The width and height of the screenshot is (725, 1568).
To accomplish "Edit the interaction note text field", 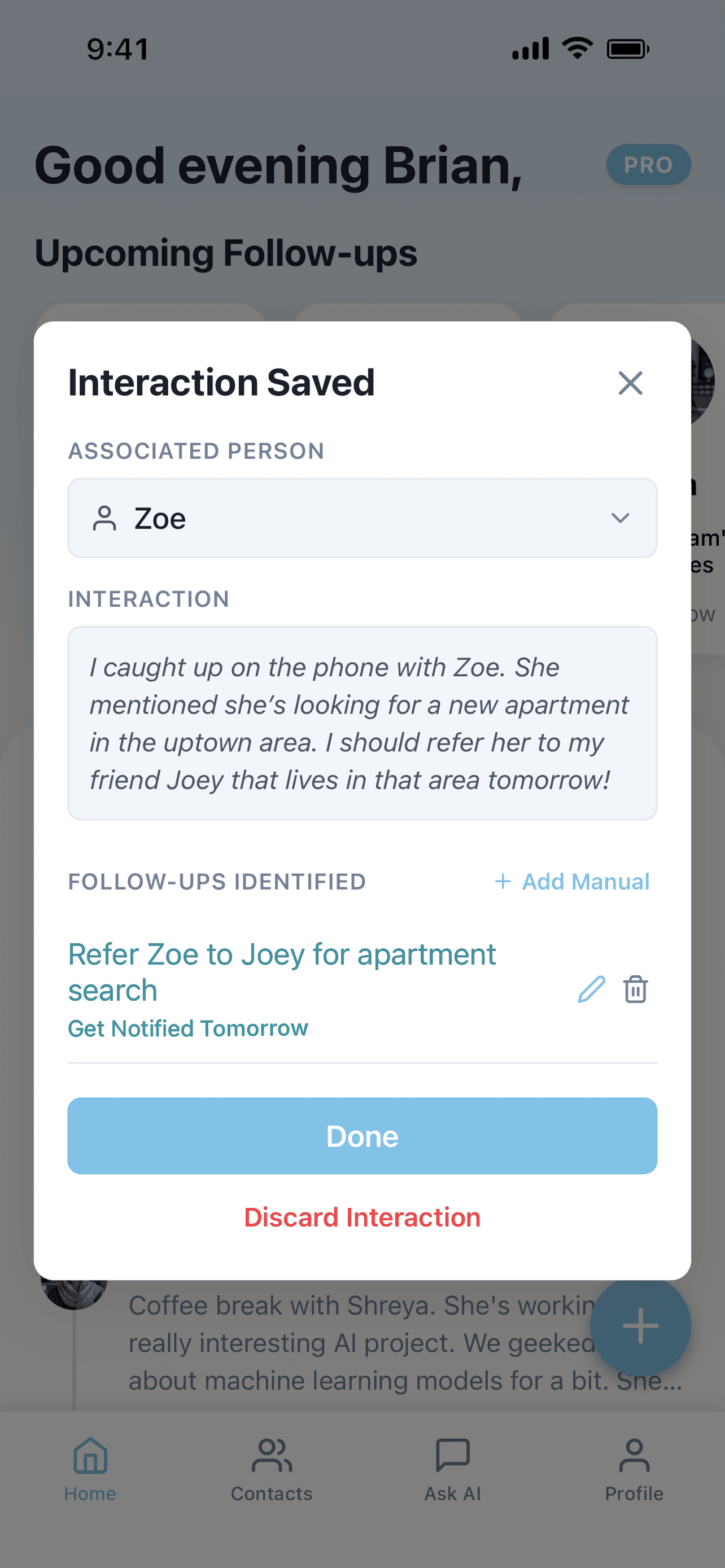I will pos(362,723).
